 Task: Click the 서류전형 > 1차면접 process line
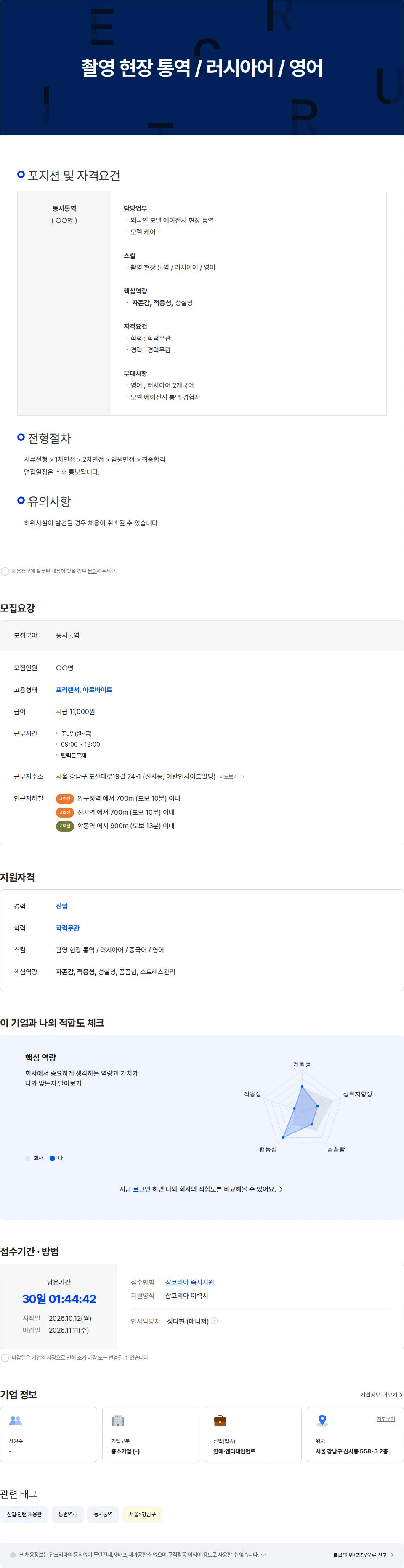click(x=94, y=459)
